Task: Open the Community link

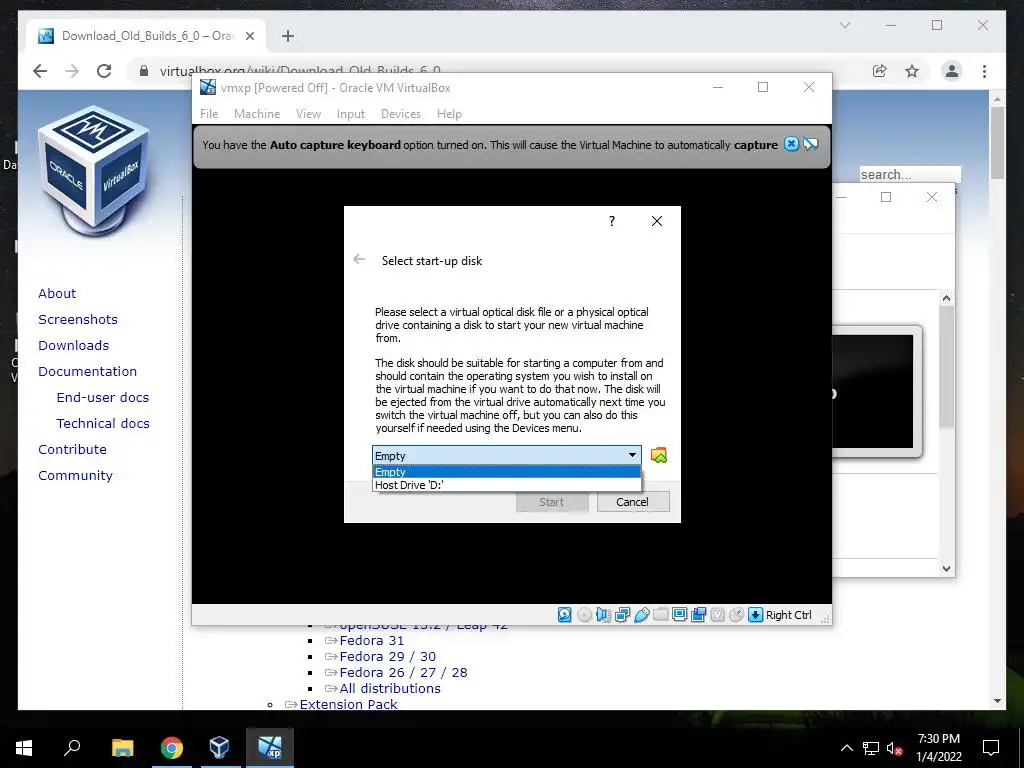Action: [75, 476]
